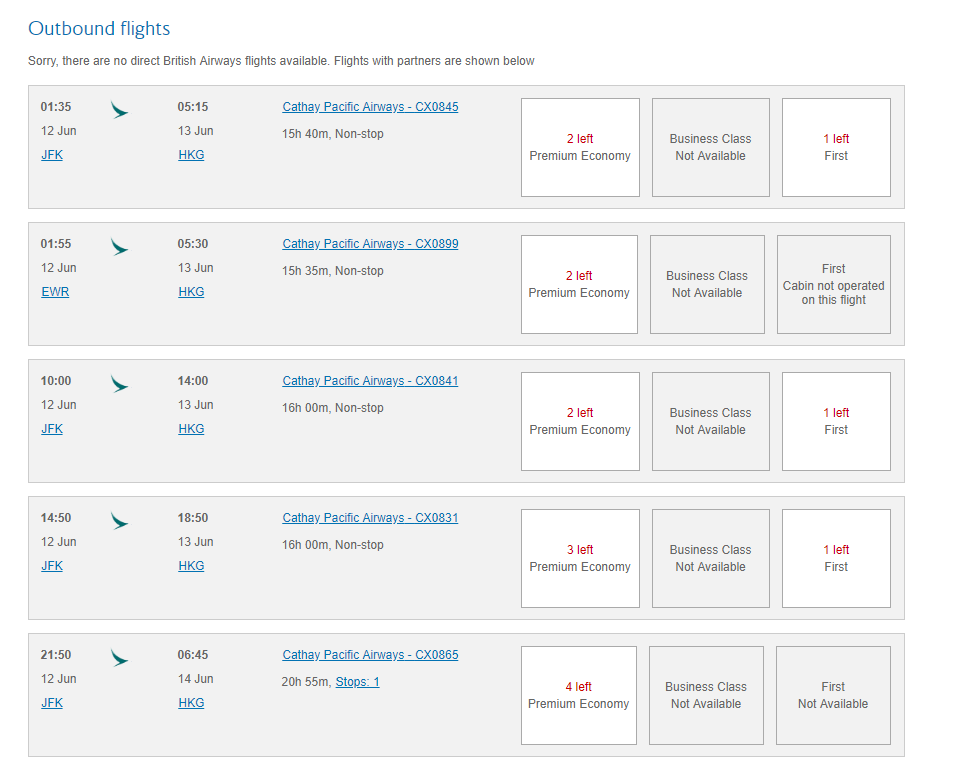Screen dimensions: 961x766
Task: Open Cathay Pacific Airways CX0845 flight details
Action: coord(370,107)
